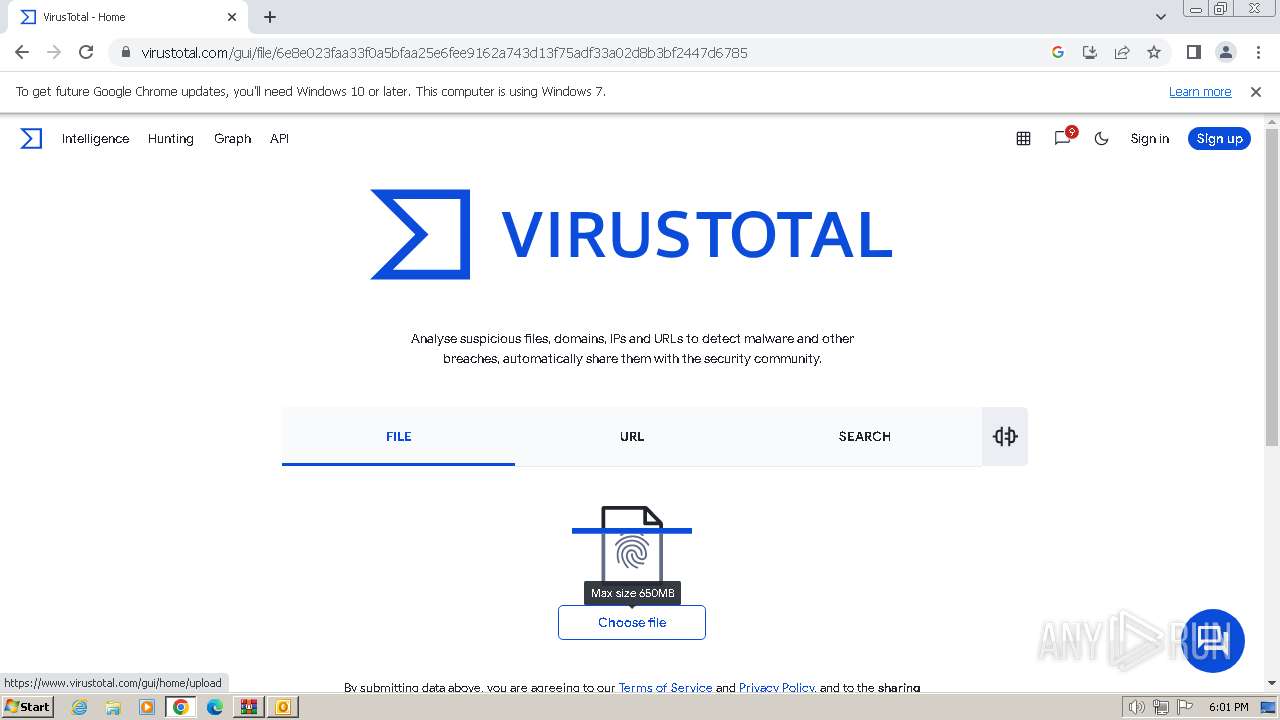
Task: Select the VirusTotal - Home browser tab
Action: pos(128,17)
